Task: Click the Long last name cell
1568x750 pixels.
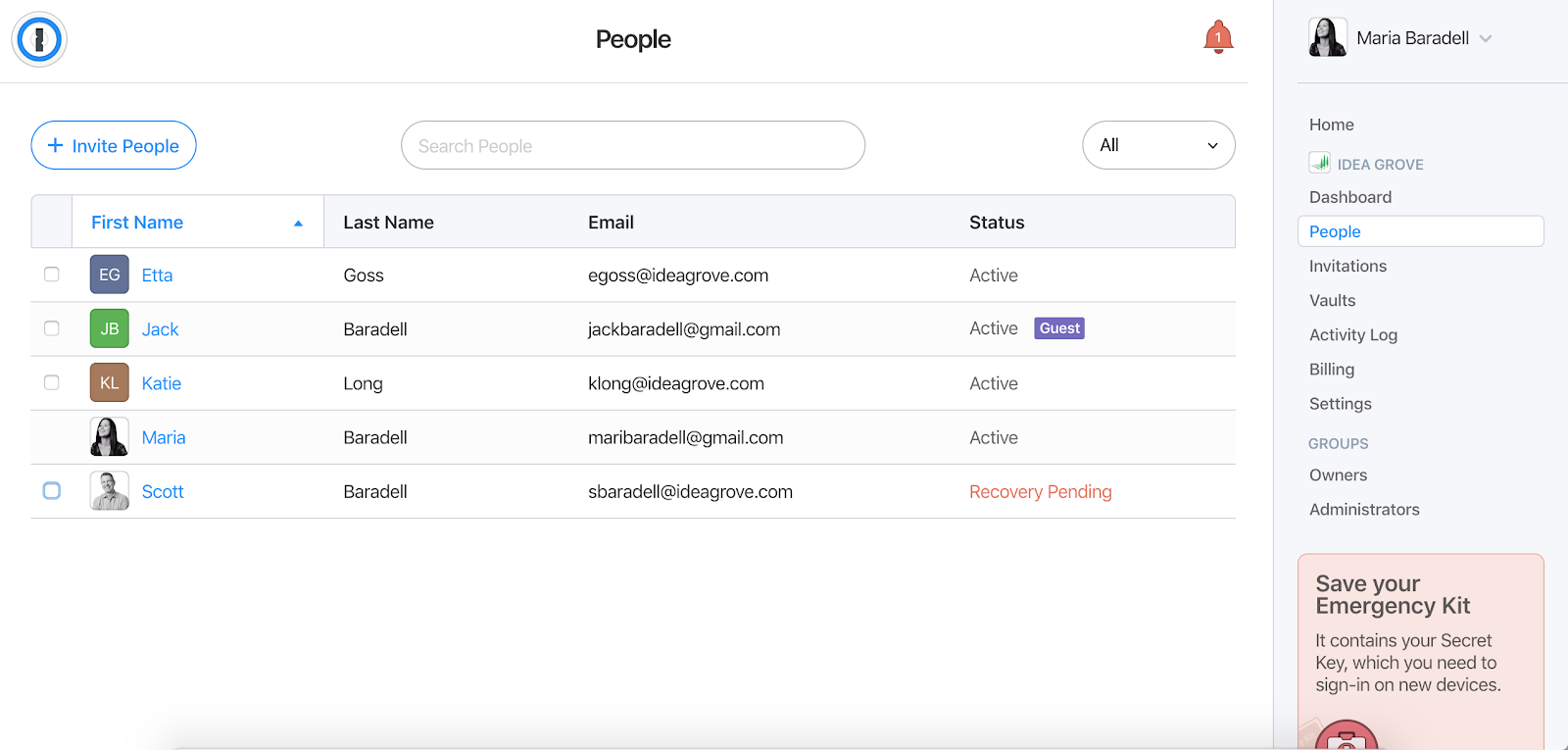Action: [x=363, y=383]
